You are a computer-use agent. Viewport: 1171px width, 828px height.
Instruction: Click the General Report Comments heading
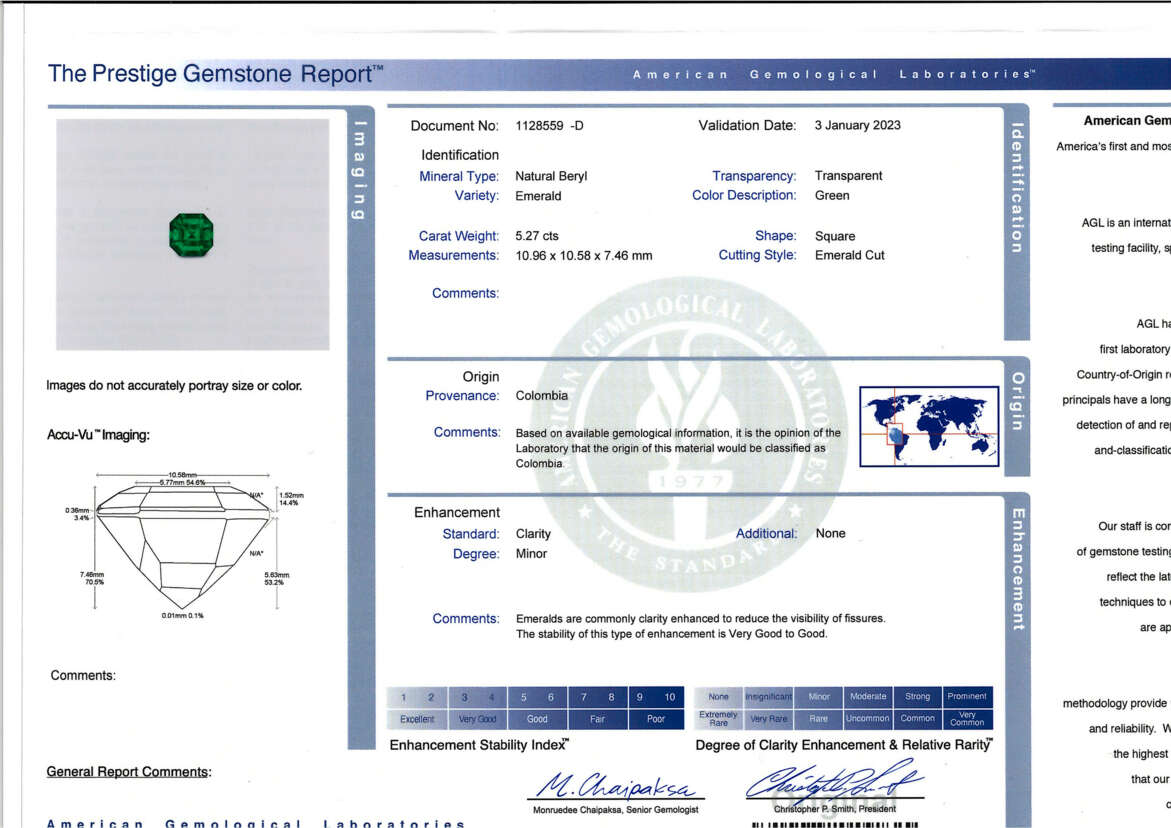pyautogui.click(x=129, y=772)
